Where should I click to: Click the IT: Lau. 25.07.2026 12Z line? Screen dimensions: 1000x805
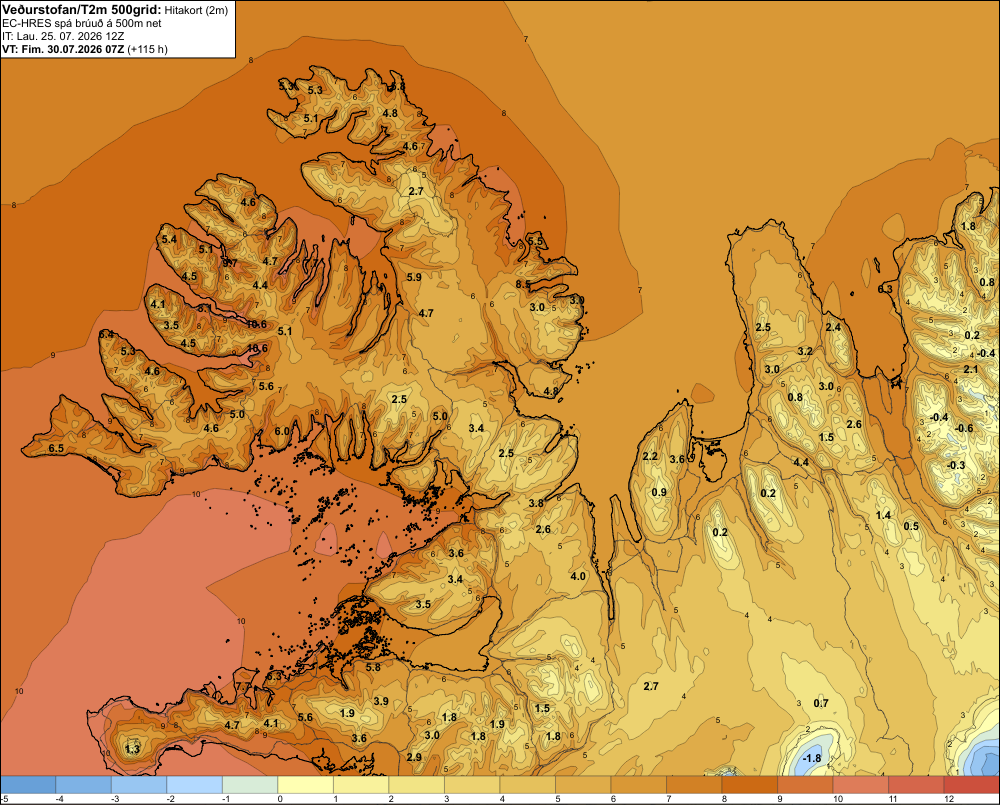(x=63, y=36)
